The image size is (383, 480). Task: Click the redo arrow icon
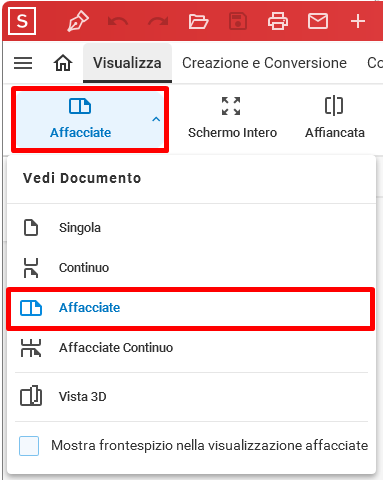pyautogui.click(x=158, y=22)
